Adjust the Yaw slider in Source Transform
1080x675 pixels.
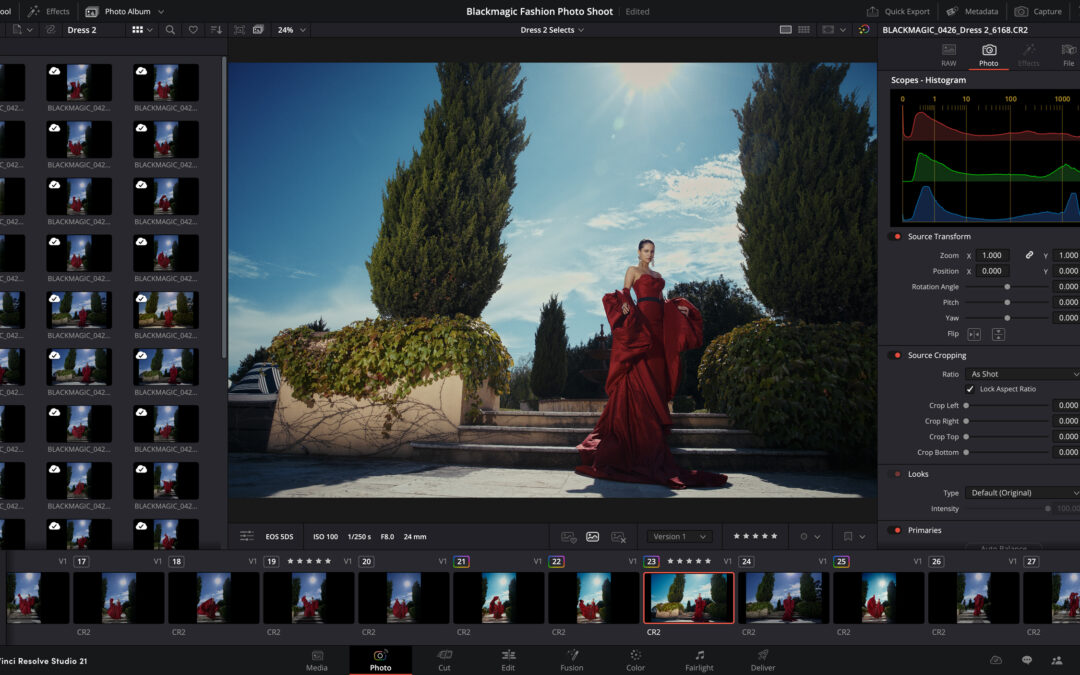click(1010, 317)
